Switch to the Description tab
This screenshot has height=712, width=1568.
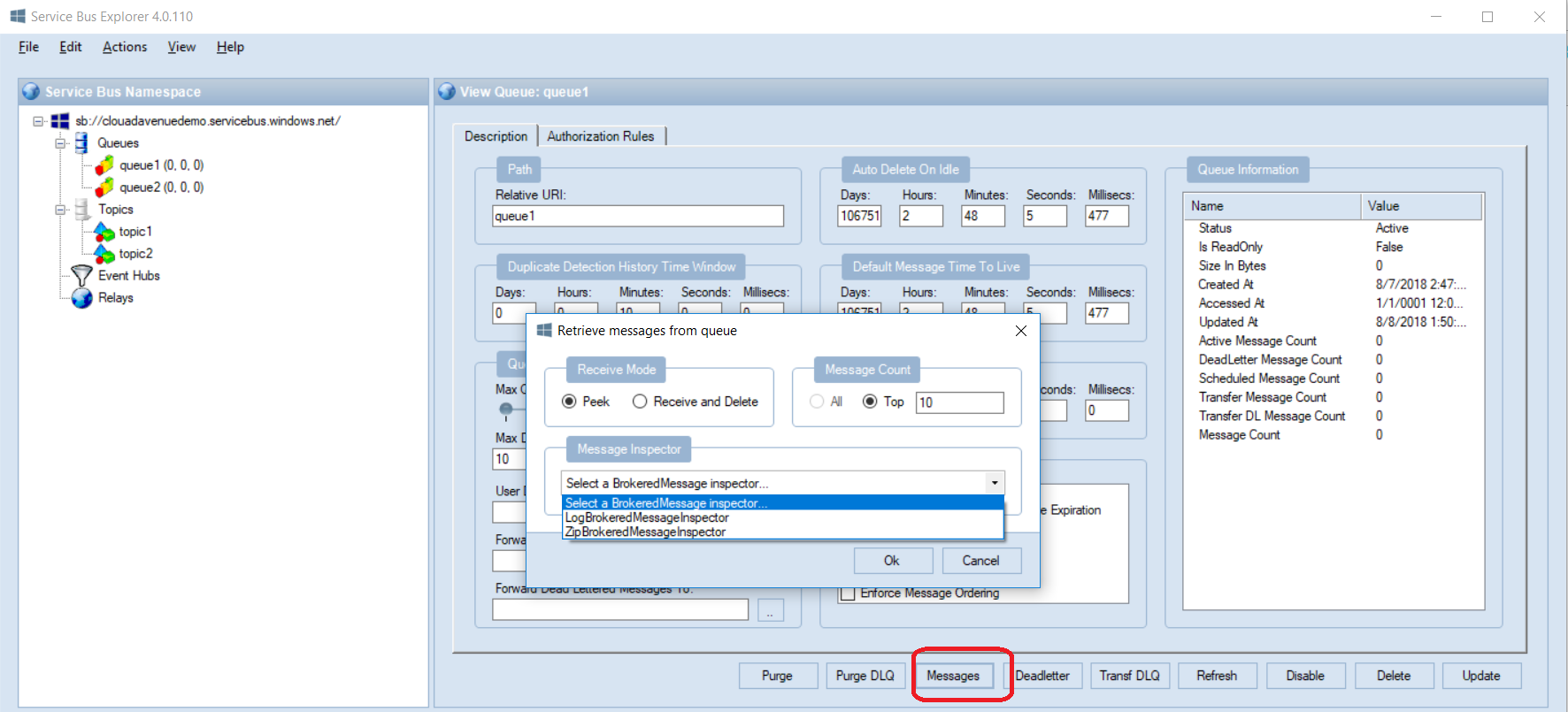tap(496, 135)
